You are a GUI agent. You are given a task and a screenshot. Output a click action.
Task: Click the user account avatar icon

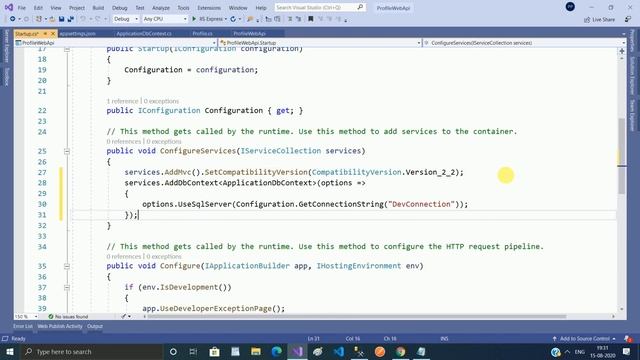[570, 7]
